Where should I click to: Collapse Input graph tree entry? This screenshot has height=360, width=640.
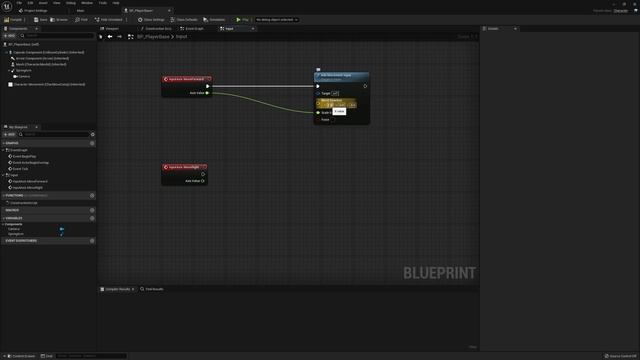[x=3, y=175]
